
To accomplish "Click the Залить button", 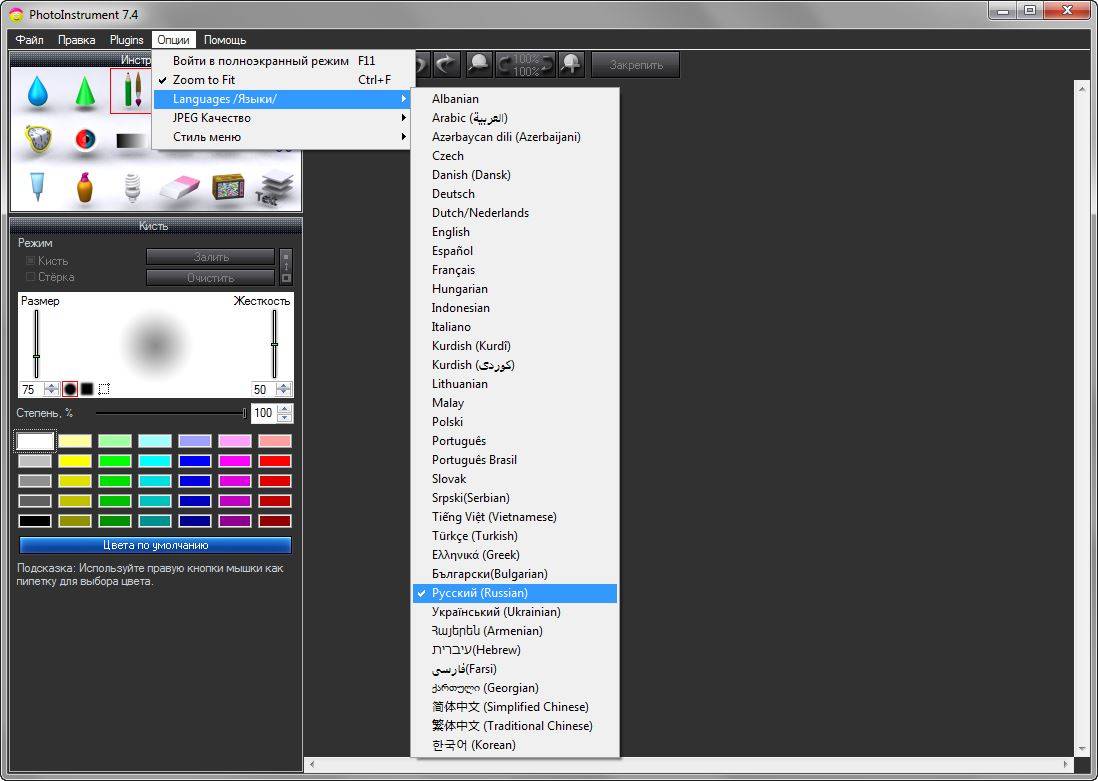I will pos(211,257).
